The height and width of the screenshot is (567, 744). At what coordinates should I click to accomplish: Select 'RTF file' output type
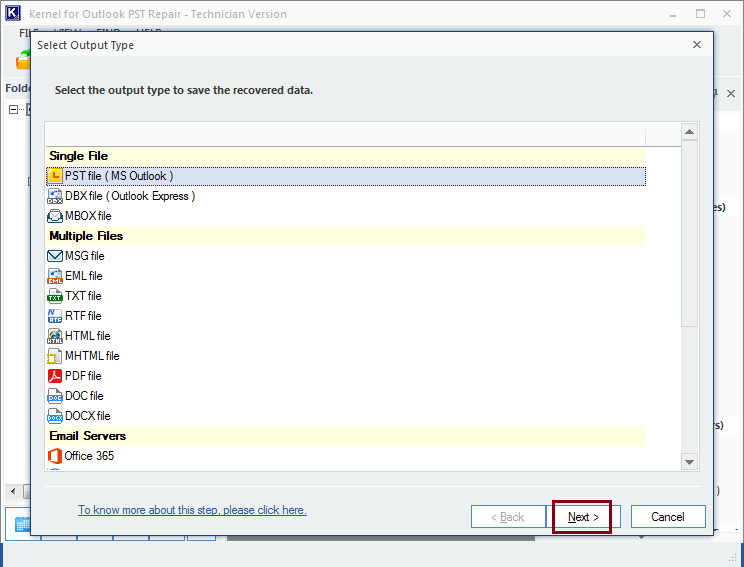point(346,316)
